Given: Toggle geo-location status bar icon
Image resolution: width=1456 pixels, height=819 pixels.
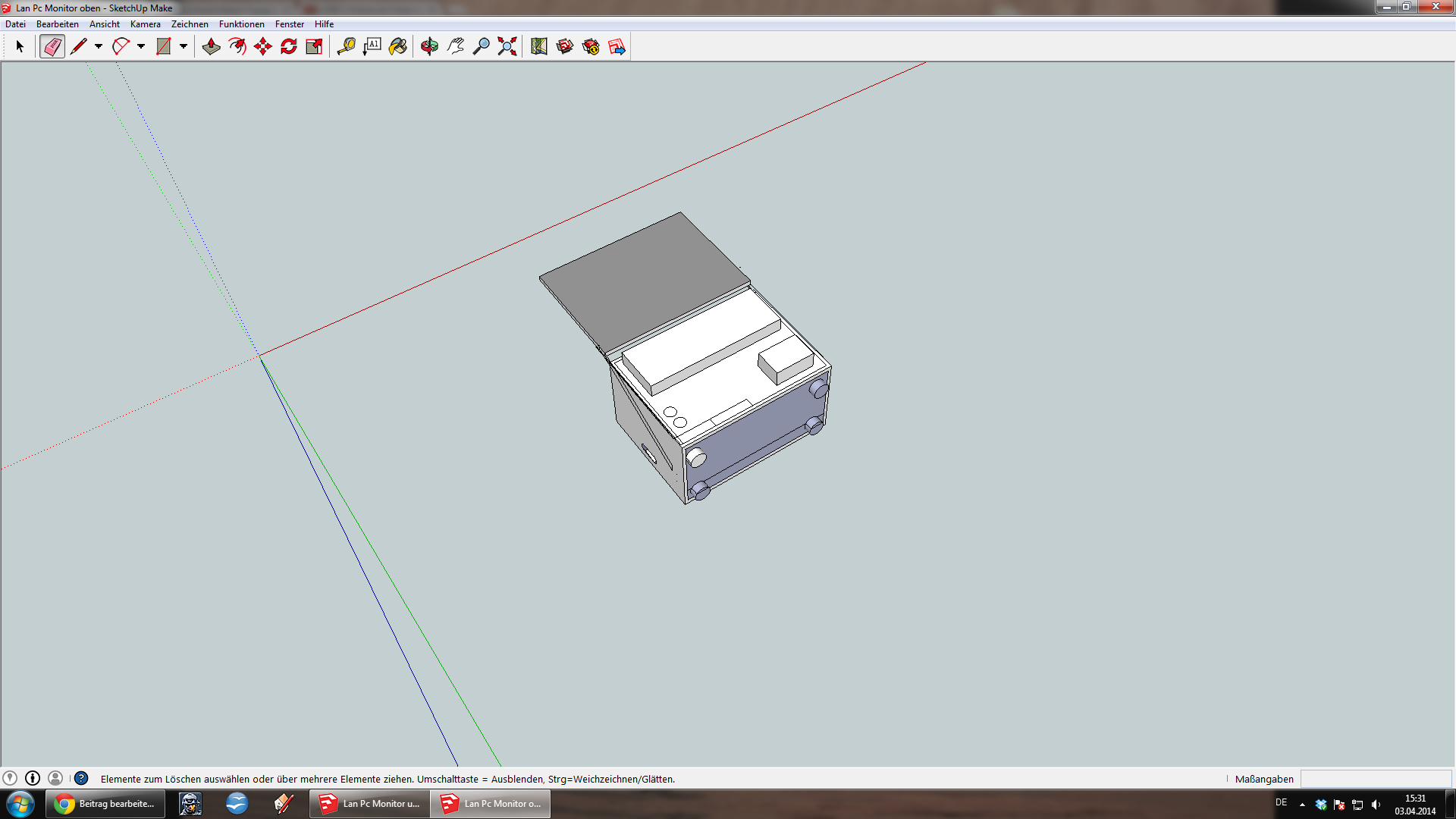Looking at the screenshot, I should pos(10,778).
